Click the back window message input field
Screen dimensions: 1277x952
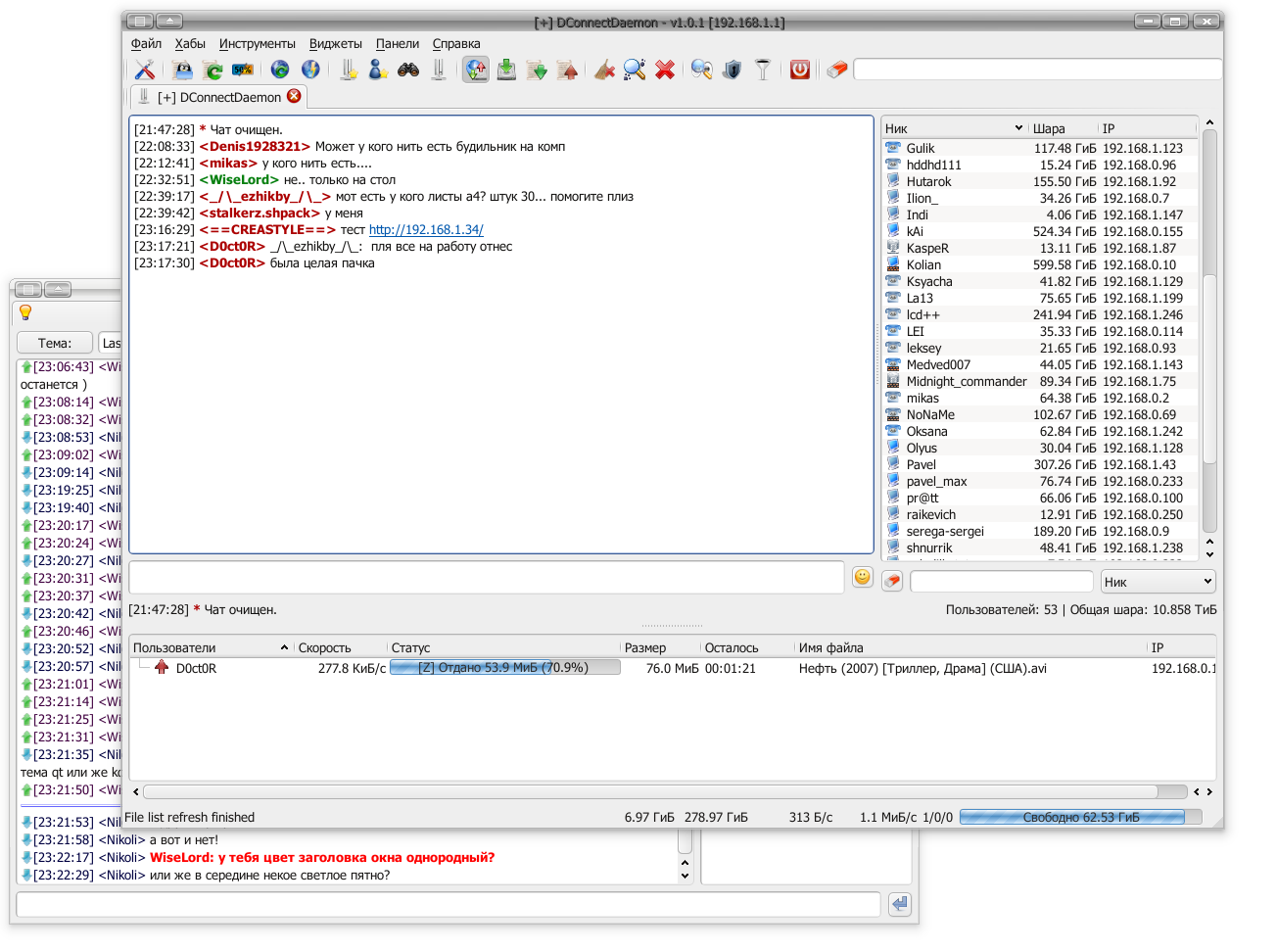click(x=449, y=905)
